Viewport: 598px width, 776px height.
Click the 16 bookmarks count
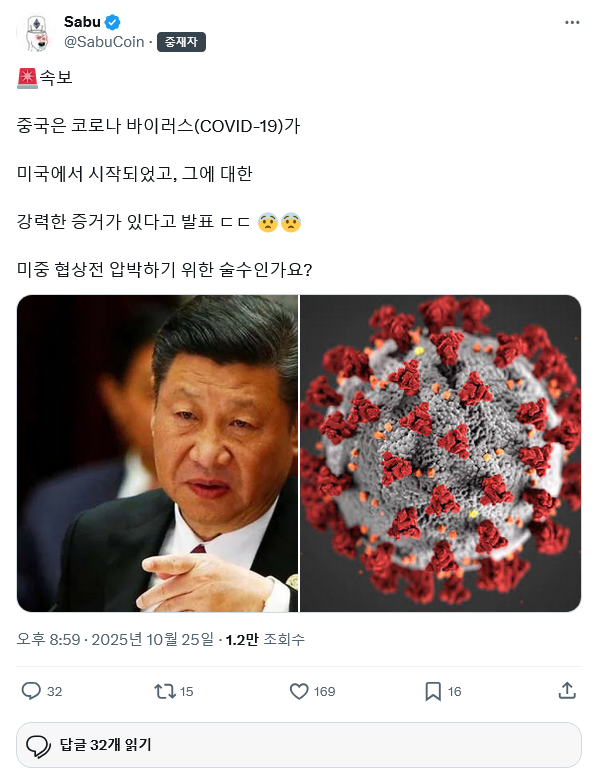(x=454, y=691)
